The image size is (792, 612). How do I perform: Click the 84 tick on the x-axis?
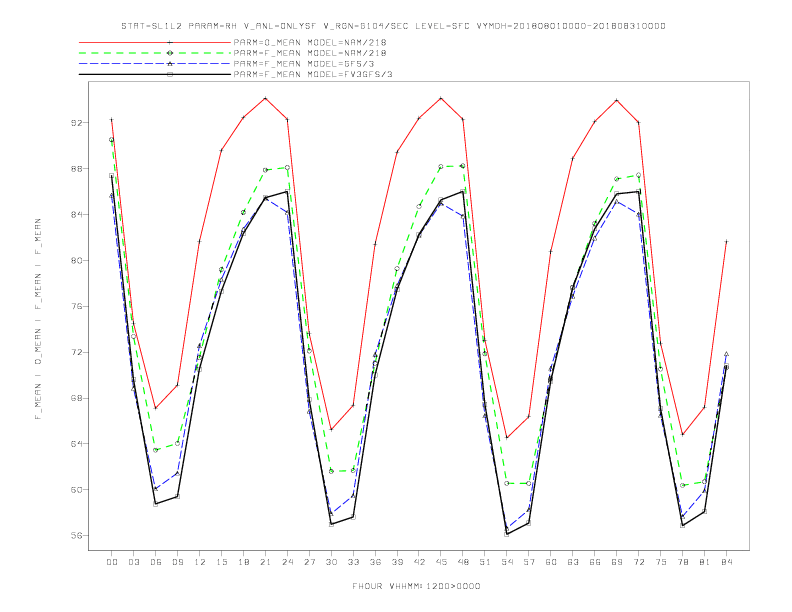pos(727,562)
